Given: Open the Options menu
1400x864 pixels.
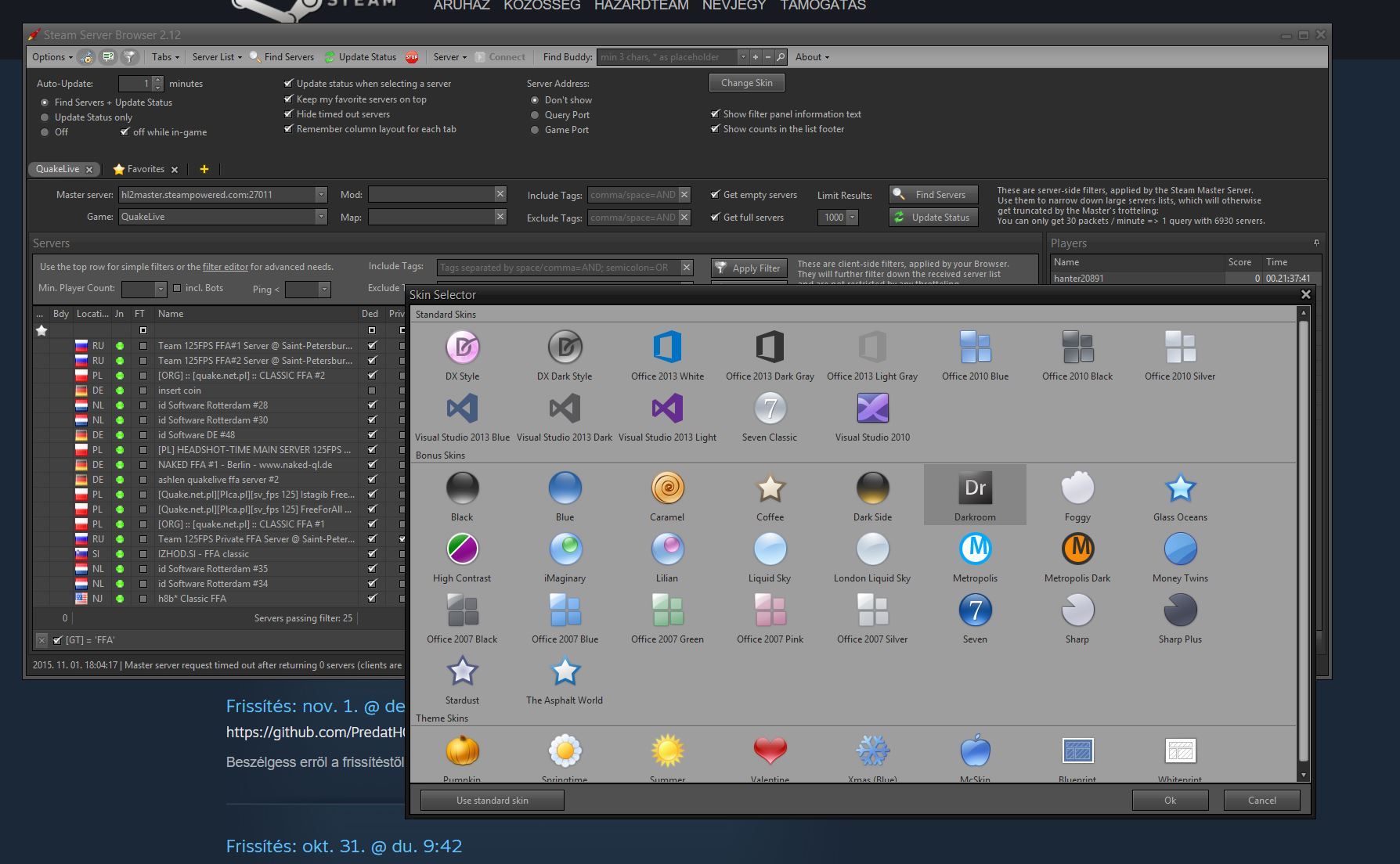Looking at the screenshot, I should (x=52, y=57).
